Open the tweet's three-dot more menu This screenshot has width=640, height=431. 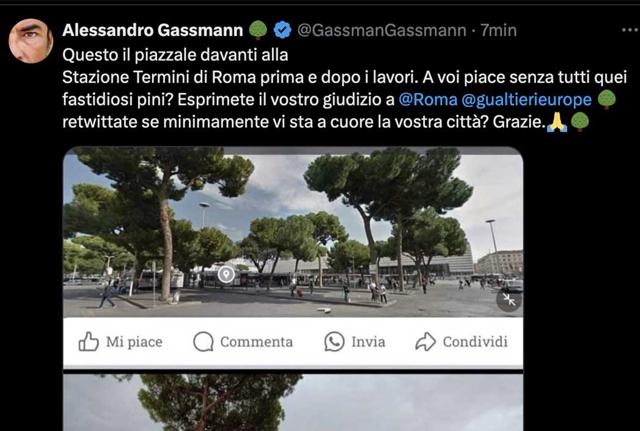coord(630,30)
